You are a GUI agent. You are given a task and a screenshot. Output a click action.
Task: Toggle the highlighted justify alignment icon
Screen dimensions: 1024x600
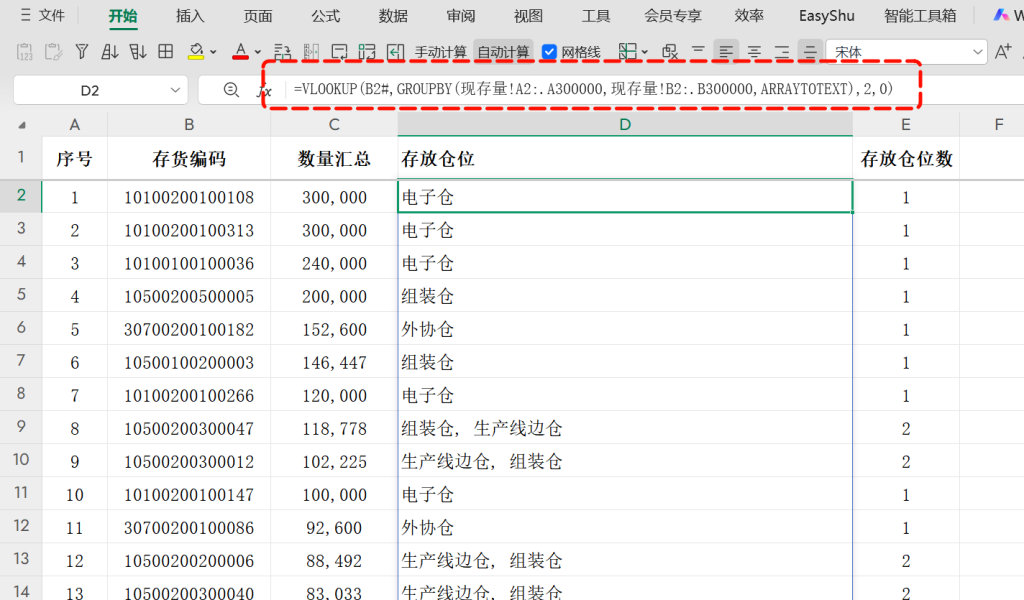pyautogui.click(x=810, y=52)
